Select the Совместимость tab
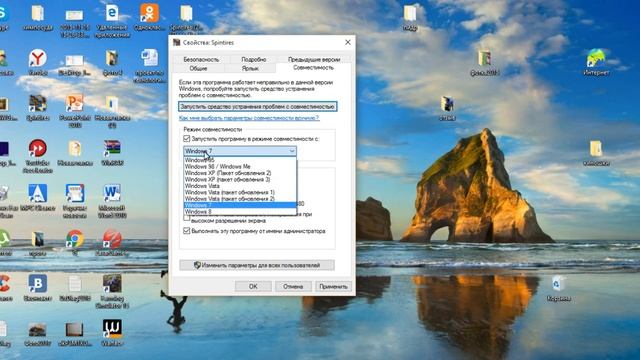Image resolution: width=640 pixels, height=360 pixels. [313, 68]
